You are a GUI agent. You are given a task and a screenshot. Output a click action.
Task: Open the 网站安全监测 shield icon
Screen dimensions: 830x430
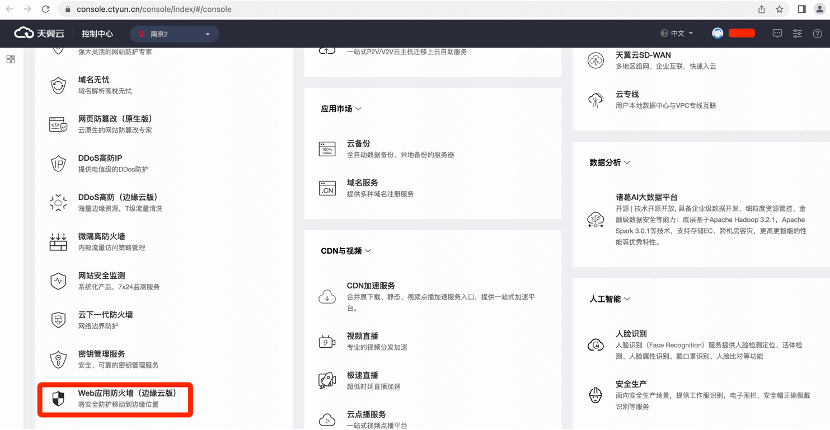pyautogui.click(x=58, y=281)
